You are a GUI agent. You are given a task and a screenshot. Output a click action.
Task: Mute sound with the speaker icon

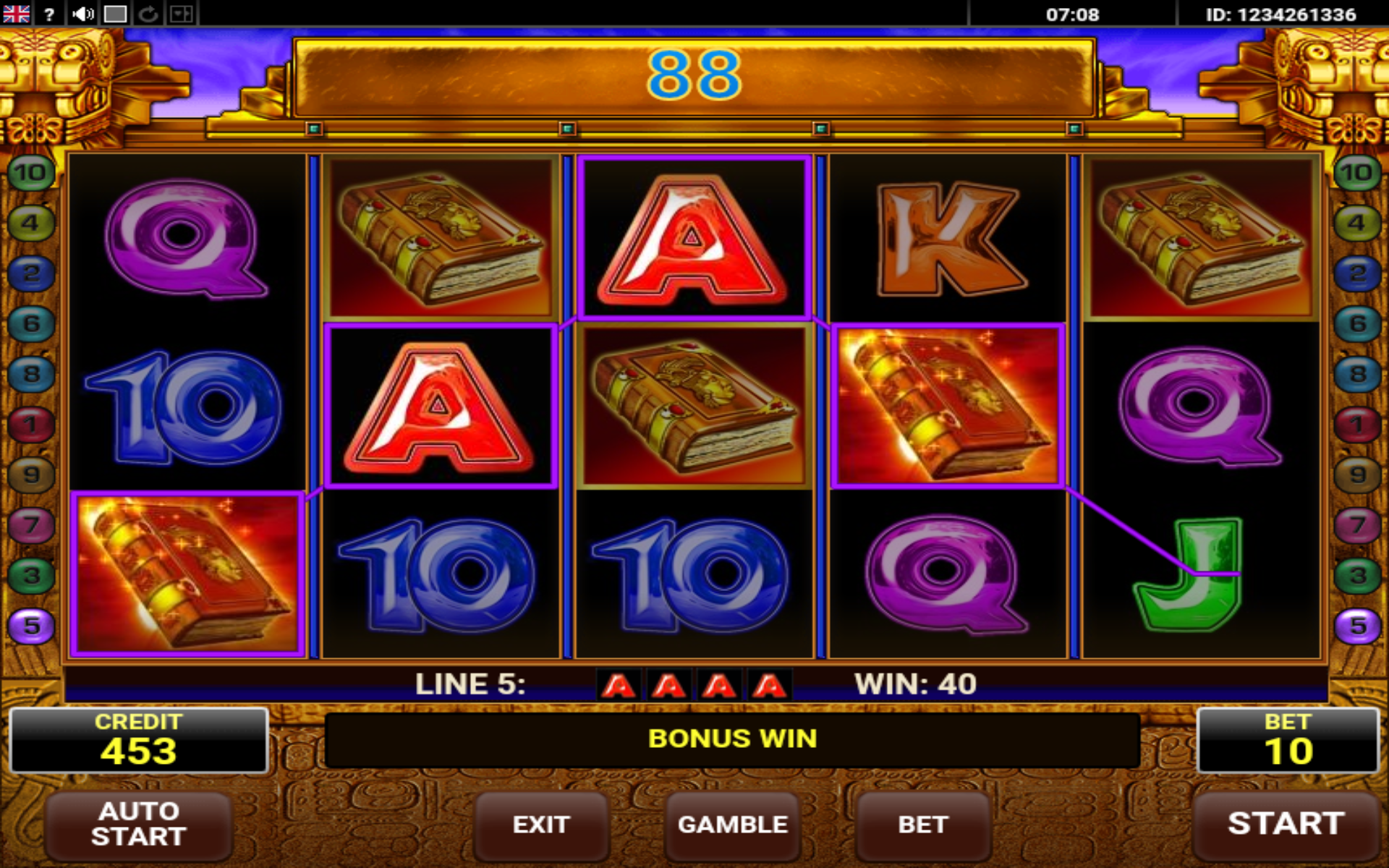tap(83, 14)
